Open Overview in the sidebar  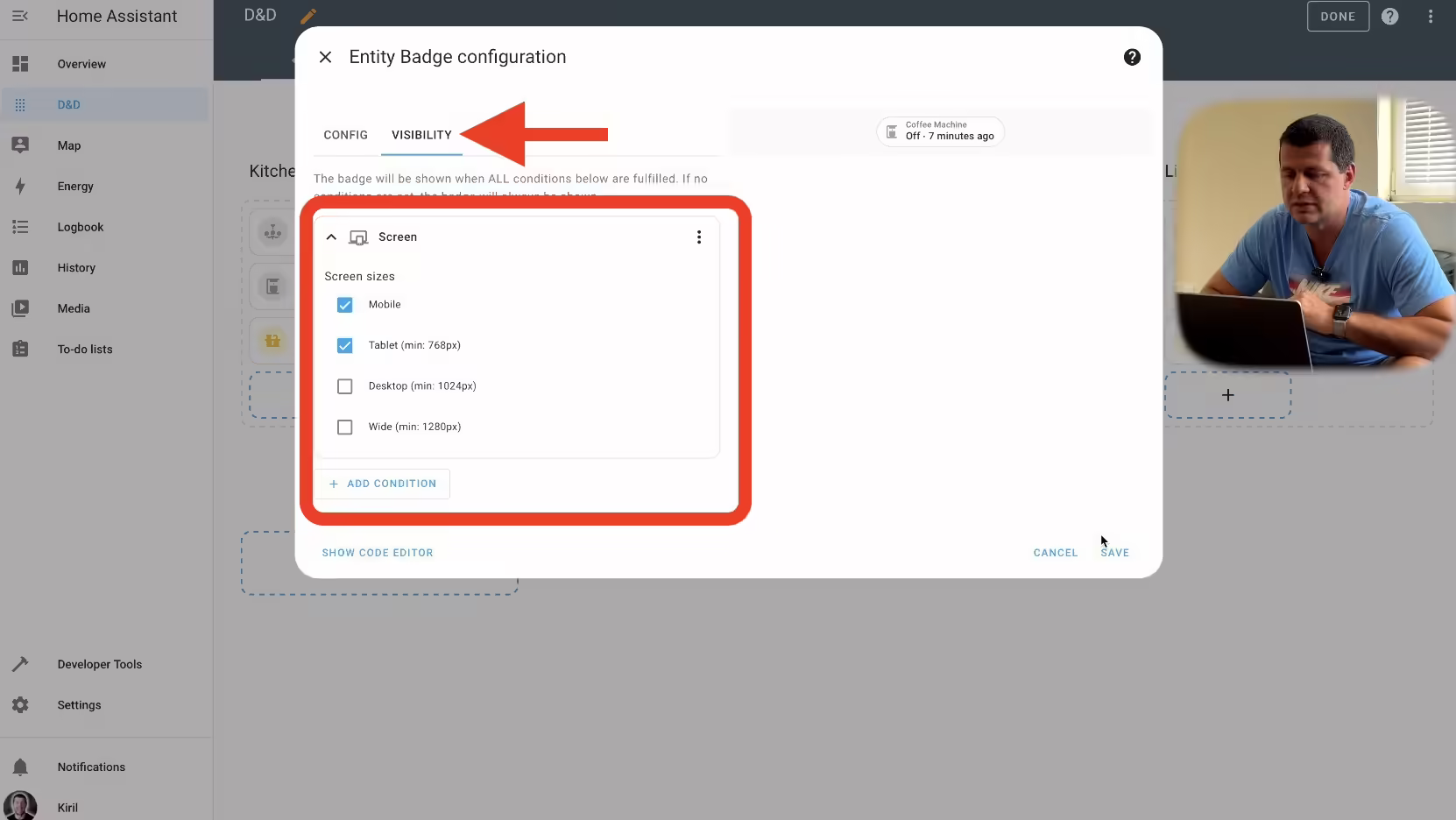[105, 64]
